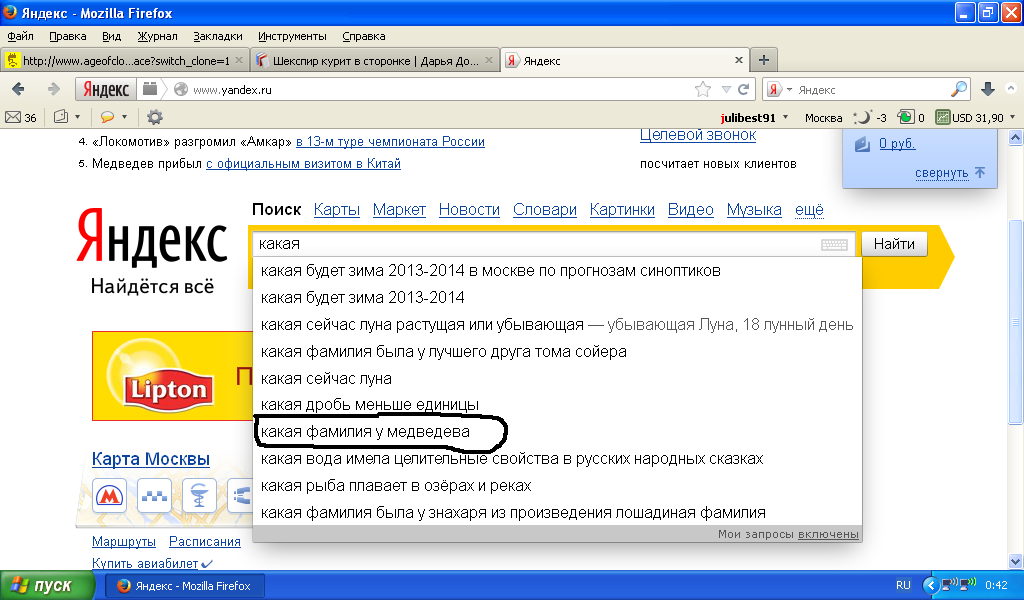Open the Видео link
The height and width of the screenshot is (600, 1024).
pyautogui.click(x=690, y=210)
